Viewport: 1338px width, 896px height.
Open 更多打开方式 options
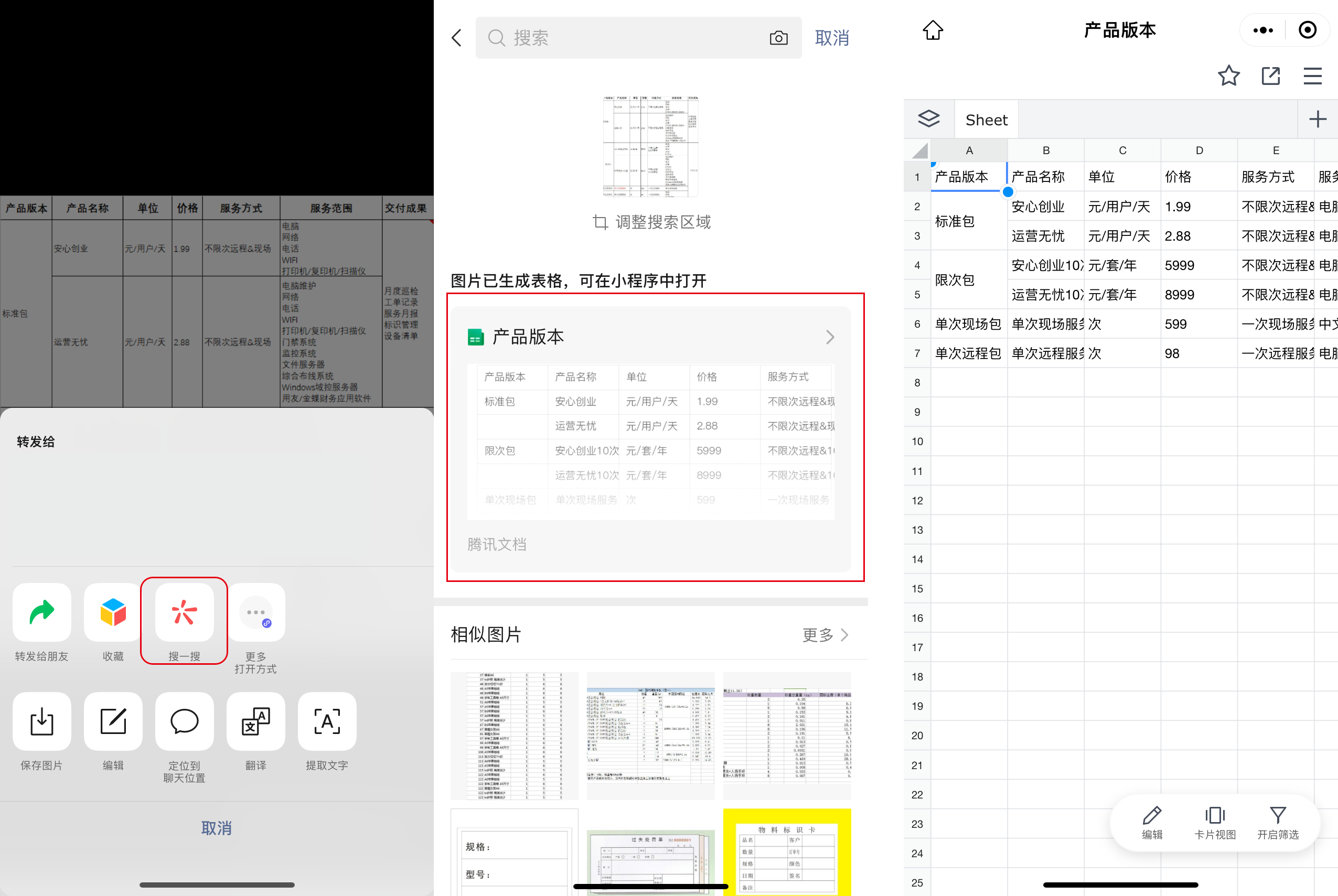click(x=255, y=612)
